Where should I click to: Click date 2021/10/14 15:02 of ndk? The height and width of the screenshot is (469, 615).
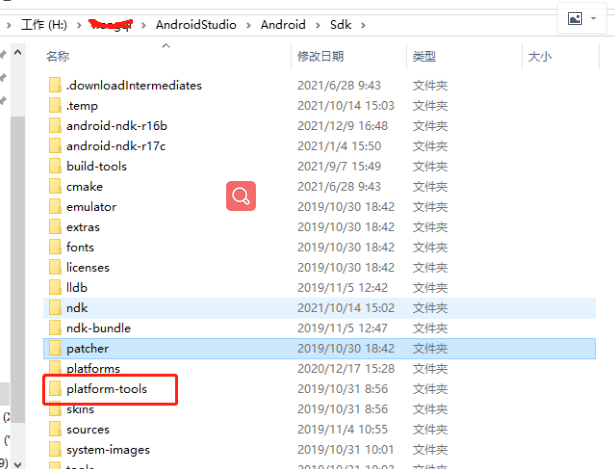(x=346, y=308)
